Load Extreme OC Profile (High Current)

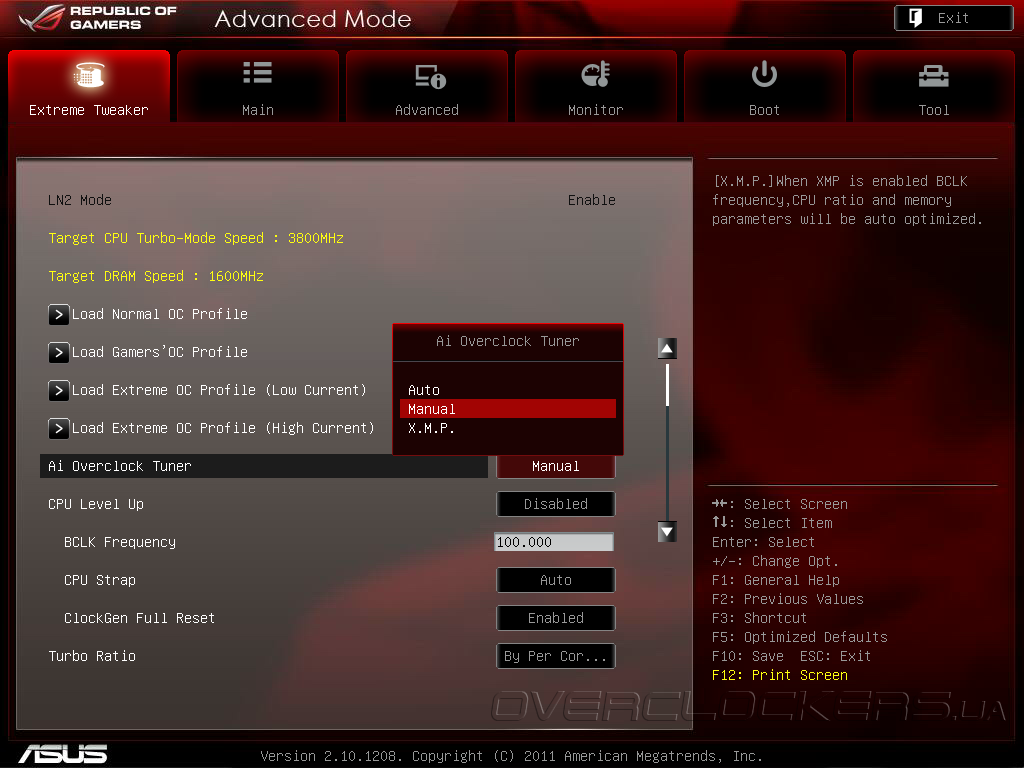[x=223, y=428]
